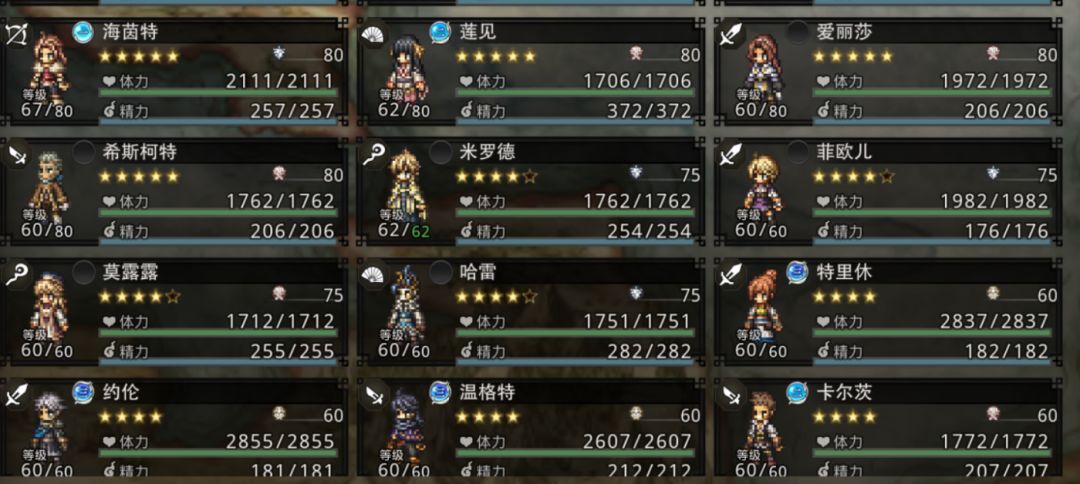
Task: Click the sword icon next to 约伦
Action: (16, 395)
